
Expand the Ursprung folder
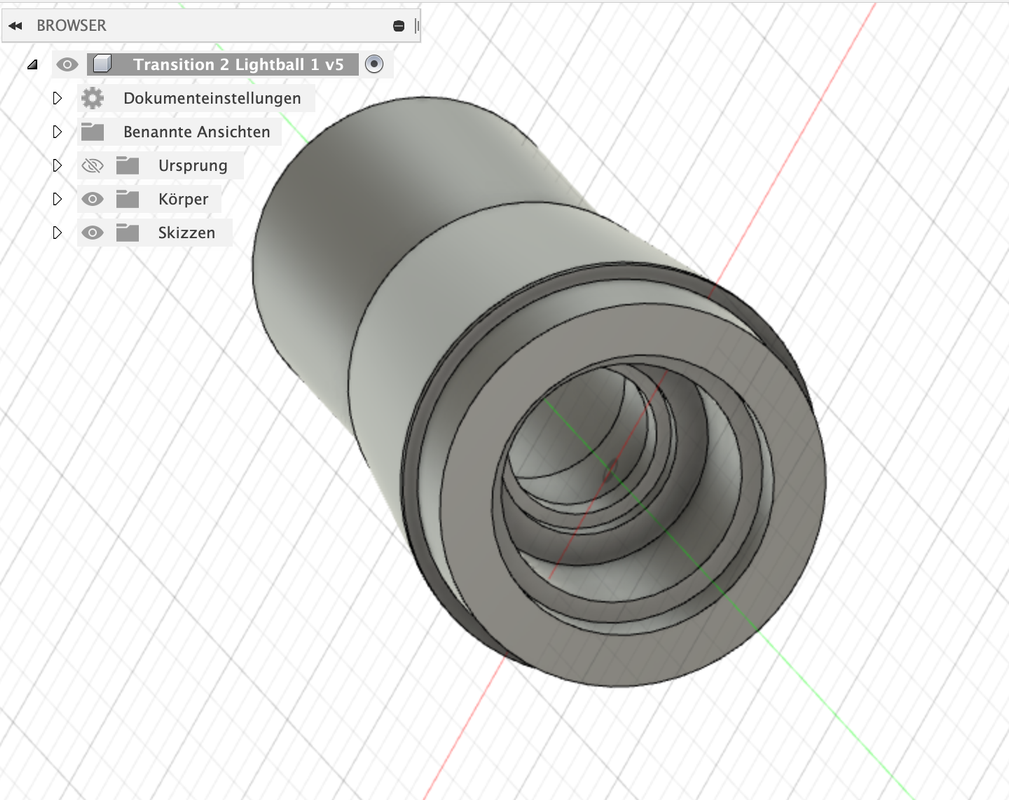57,165
